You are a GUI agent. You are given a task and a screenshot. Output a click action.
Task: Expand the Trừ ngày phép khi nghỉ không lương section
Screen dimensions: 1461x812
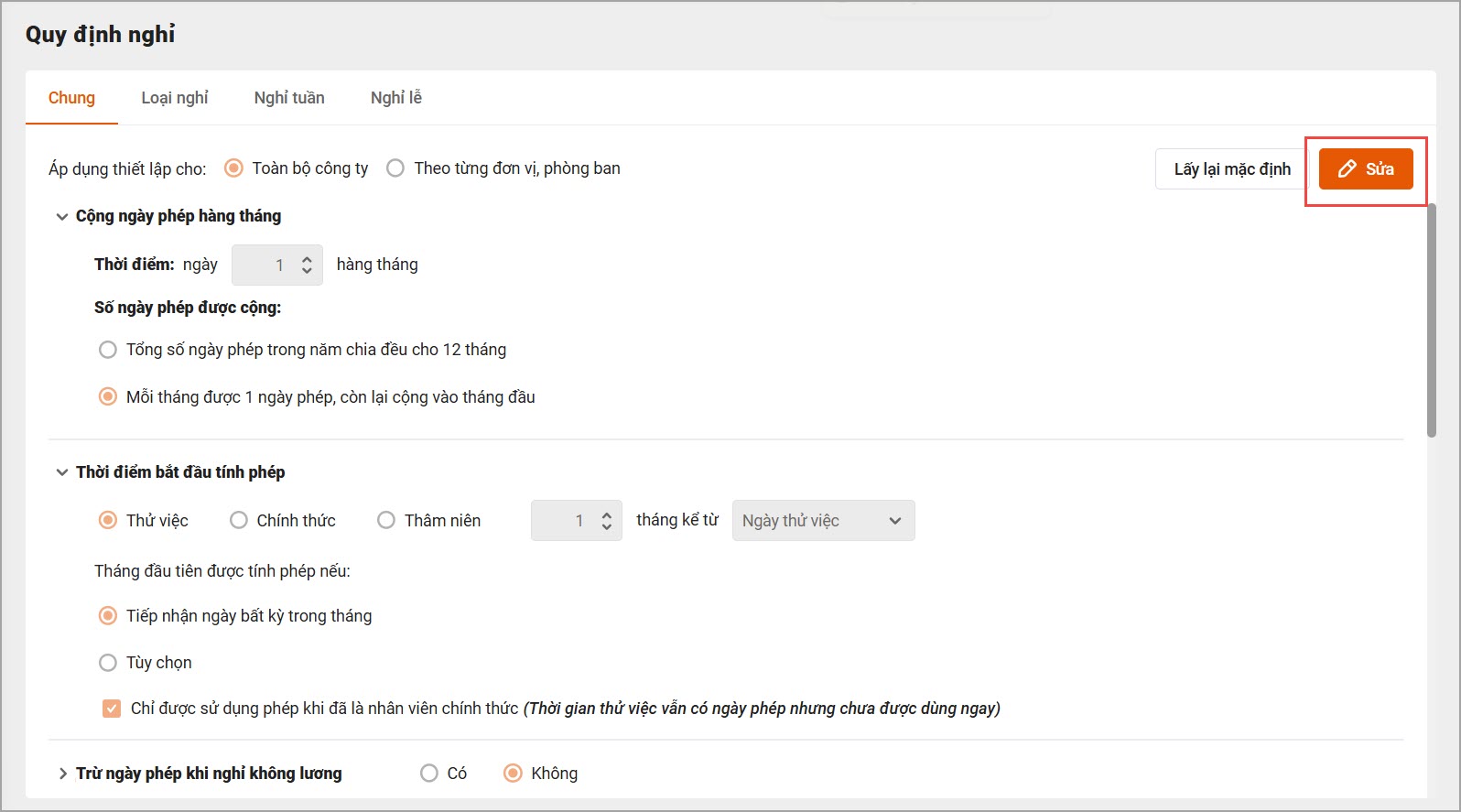[62, 774]
